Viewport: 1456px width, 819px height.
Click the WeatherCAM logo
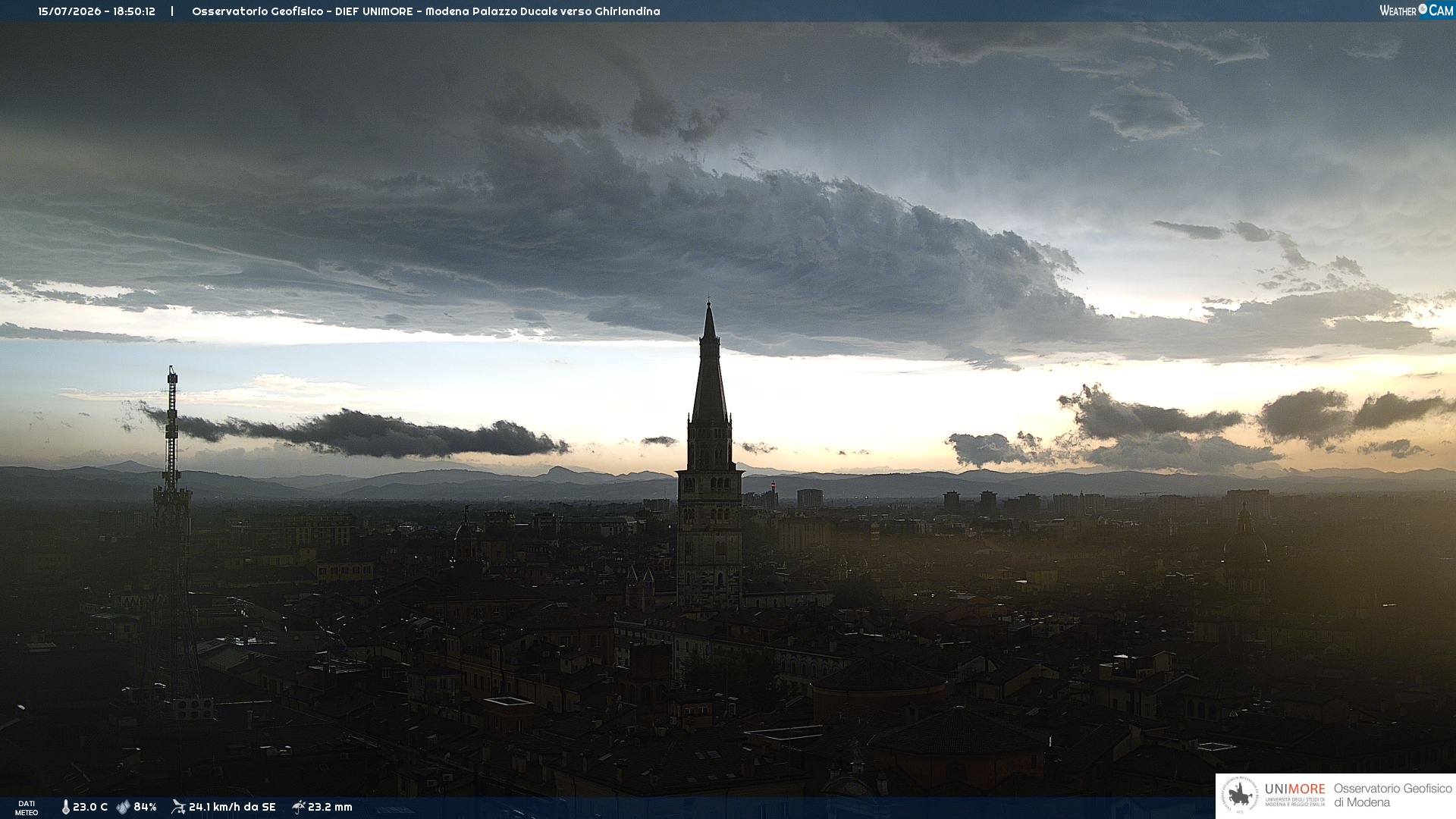pyautogui.click(x=1416, y=11)
